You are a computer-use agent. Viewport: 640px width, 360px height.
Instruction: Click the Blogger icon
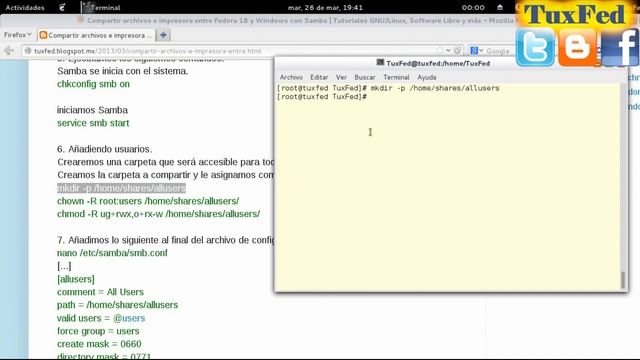pos(578,47)
